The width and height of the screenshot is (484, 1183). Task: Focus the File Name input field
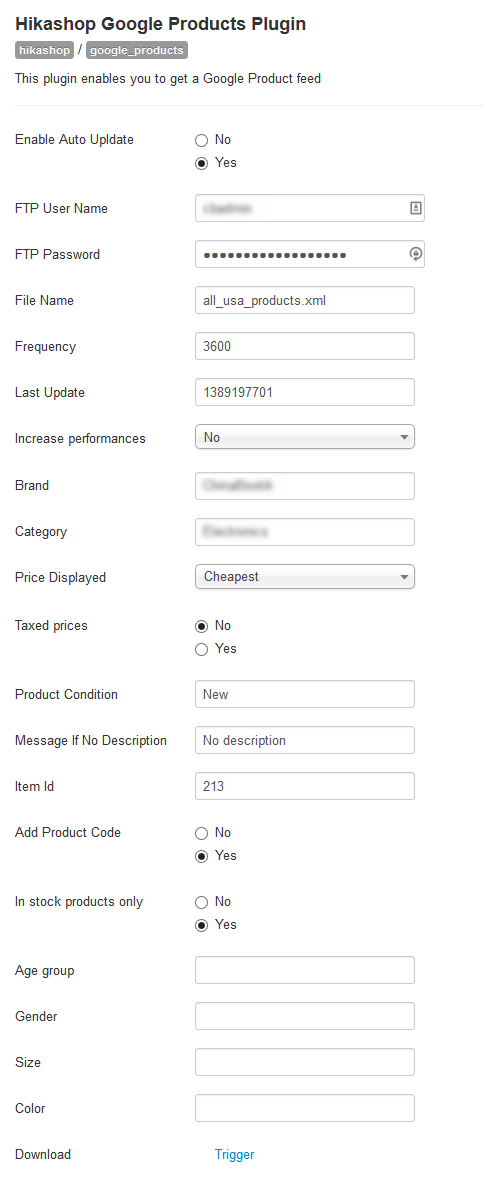tap(305, 300)
